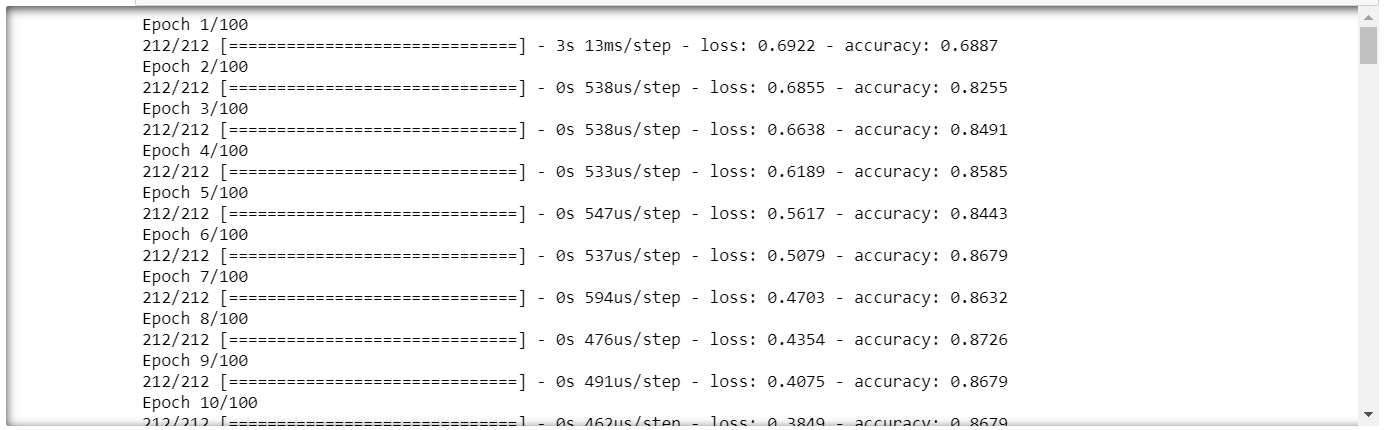
Task: Click the progress bar under Epoch 1/100
Action: 372,45
